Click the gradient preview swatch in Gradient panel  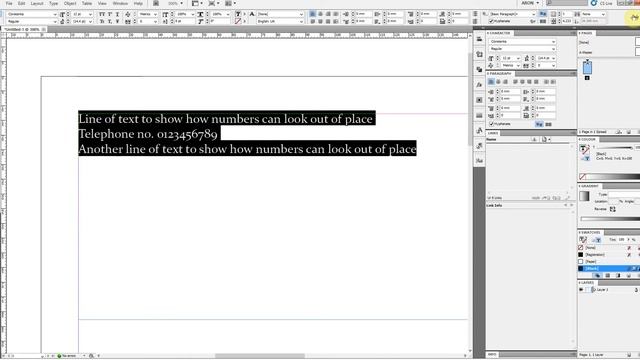(x=584, y=196)
